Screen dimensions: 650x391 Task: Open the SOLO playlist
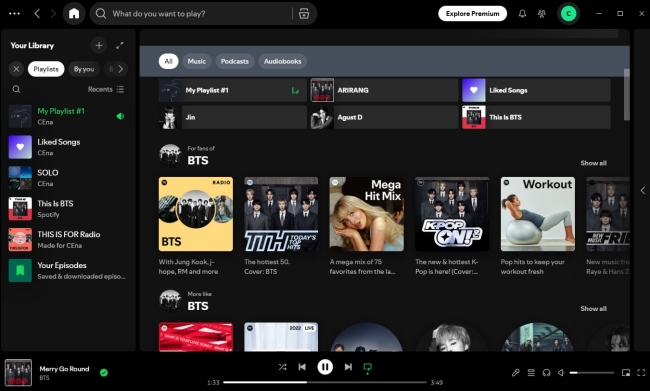[x=68, y=178]
